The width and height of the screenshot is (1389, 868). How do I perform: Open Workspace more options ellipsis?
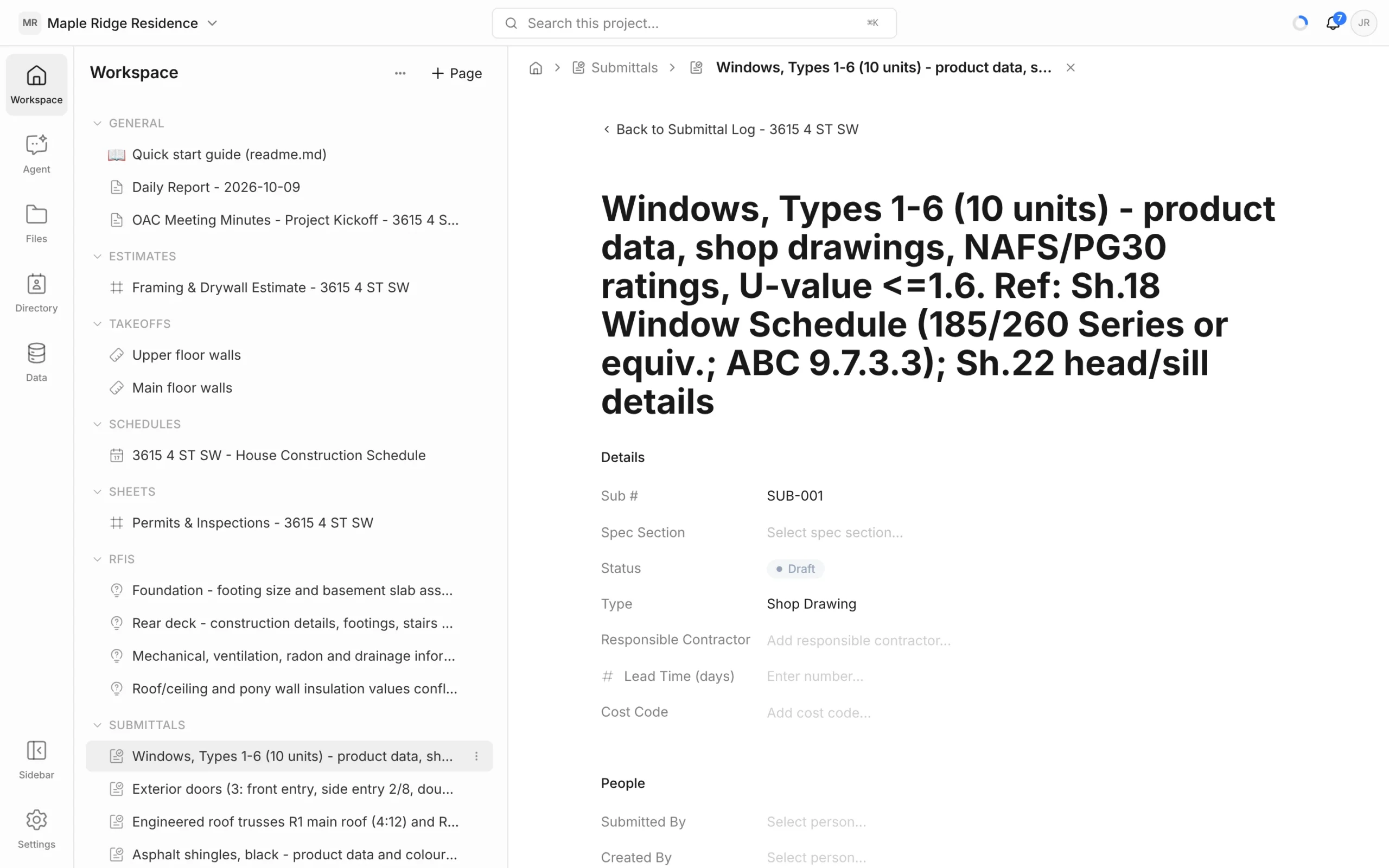[x=400, y=73]
